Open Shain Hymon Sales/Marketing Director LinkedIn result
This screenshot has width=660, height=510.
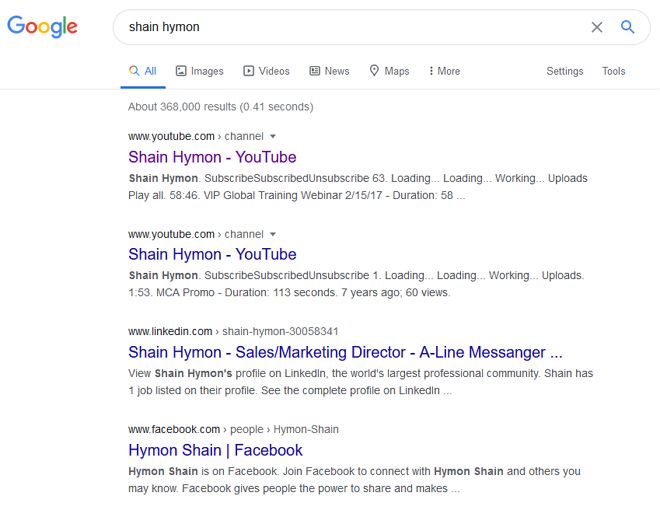point(345,352)
